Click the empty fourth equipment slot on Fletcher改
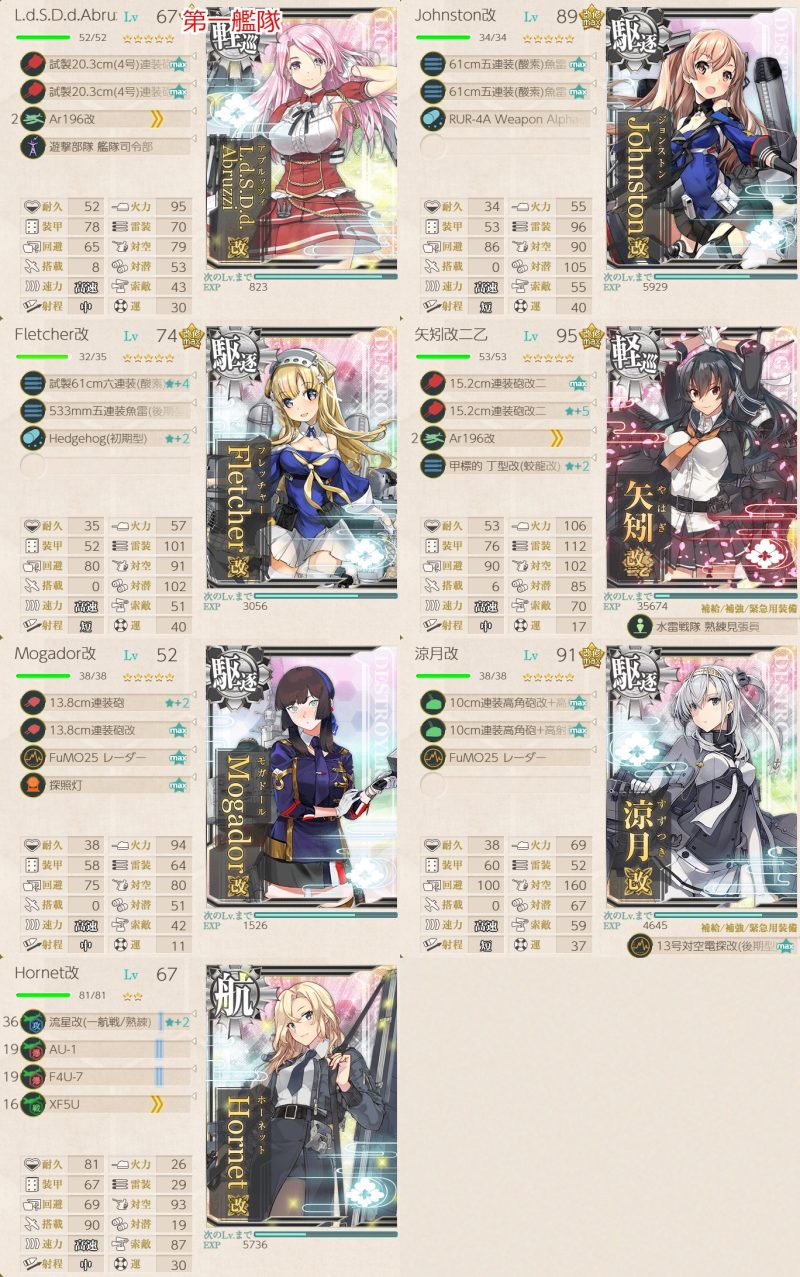Screen dimensions: 800x1277 tap(32, 464)
